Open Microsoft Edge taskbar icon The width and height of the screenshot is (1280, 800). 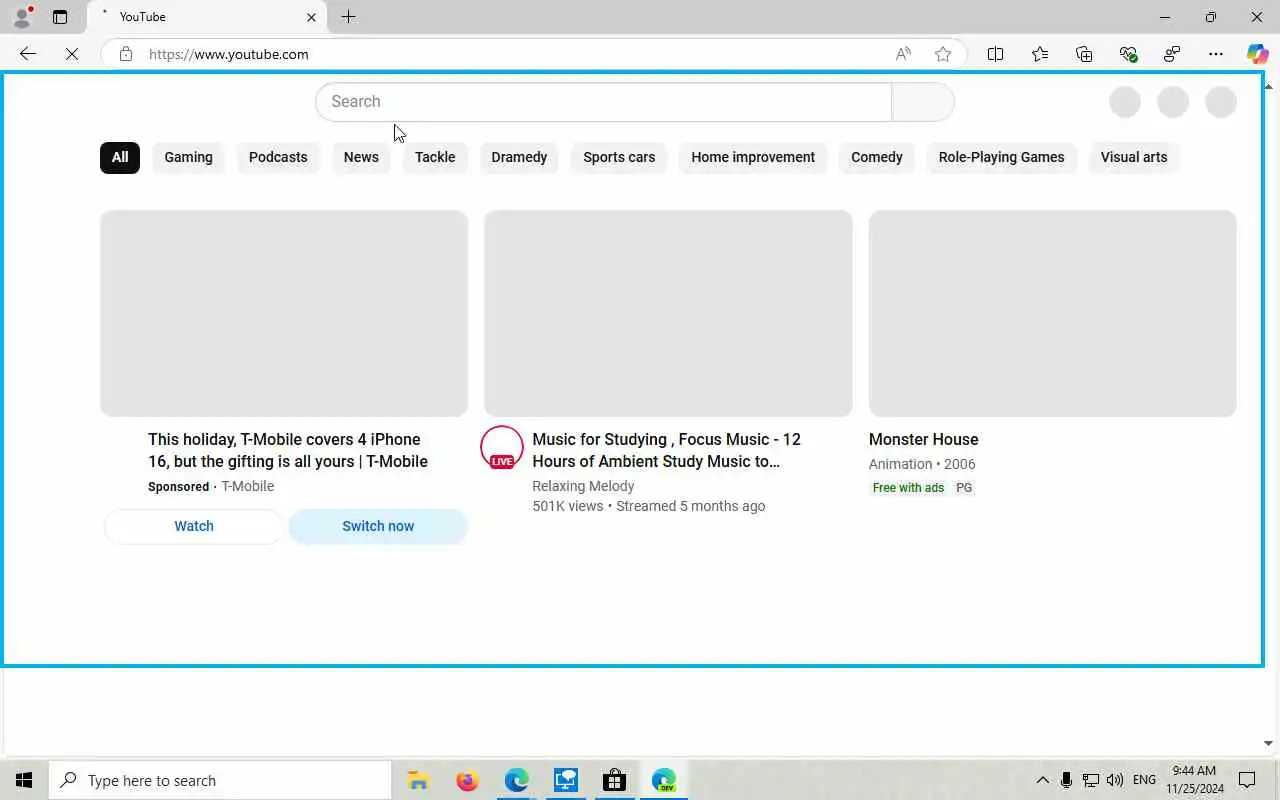click(x=516, y=780)
